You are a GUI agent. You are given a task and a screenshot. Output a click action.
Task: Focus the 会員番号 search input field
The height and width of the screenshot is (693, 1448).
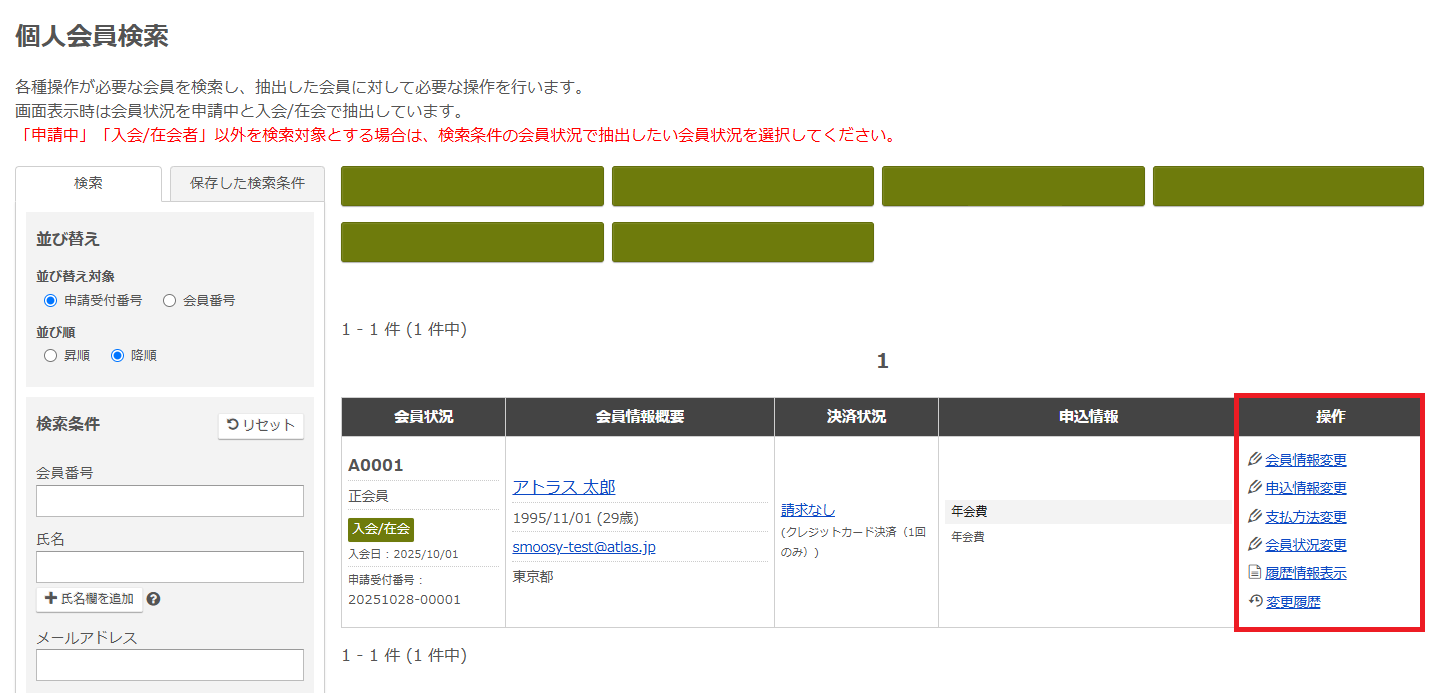[170, 501]
